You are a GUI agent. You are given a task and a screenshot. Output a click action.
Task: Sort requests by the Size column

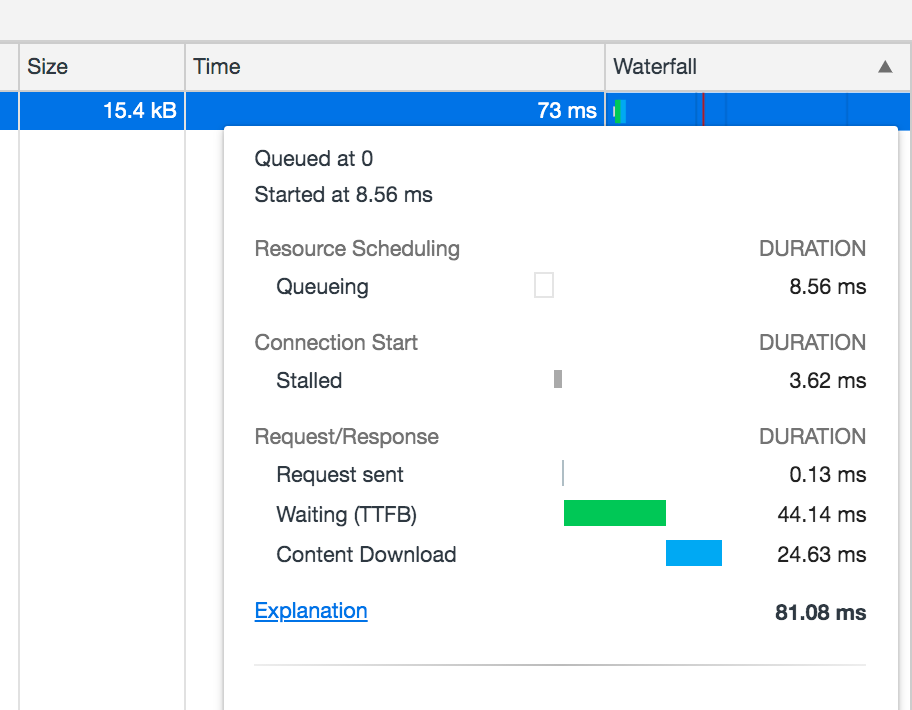48,67
